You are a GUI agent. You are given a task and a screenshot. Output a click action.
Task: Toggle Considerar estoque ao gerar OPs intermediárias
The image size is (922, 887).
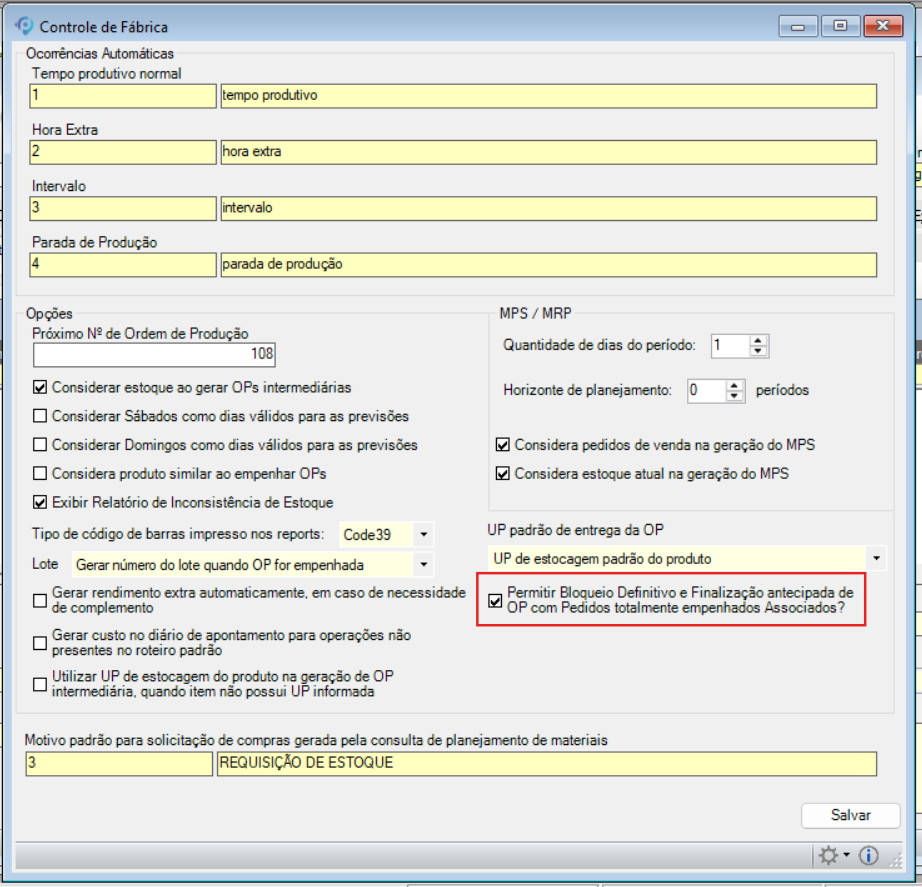coord(40,387)
